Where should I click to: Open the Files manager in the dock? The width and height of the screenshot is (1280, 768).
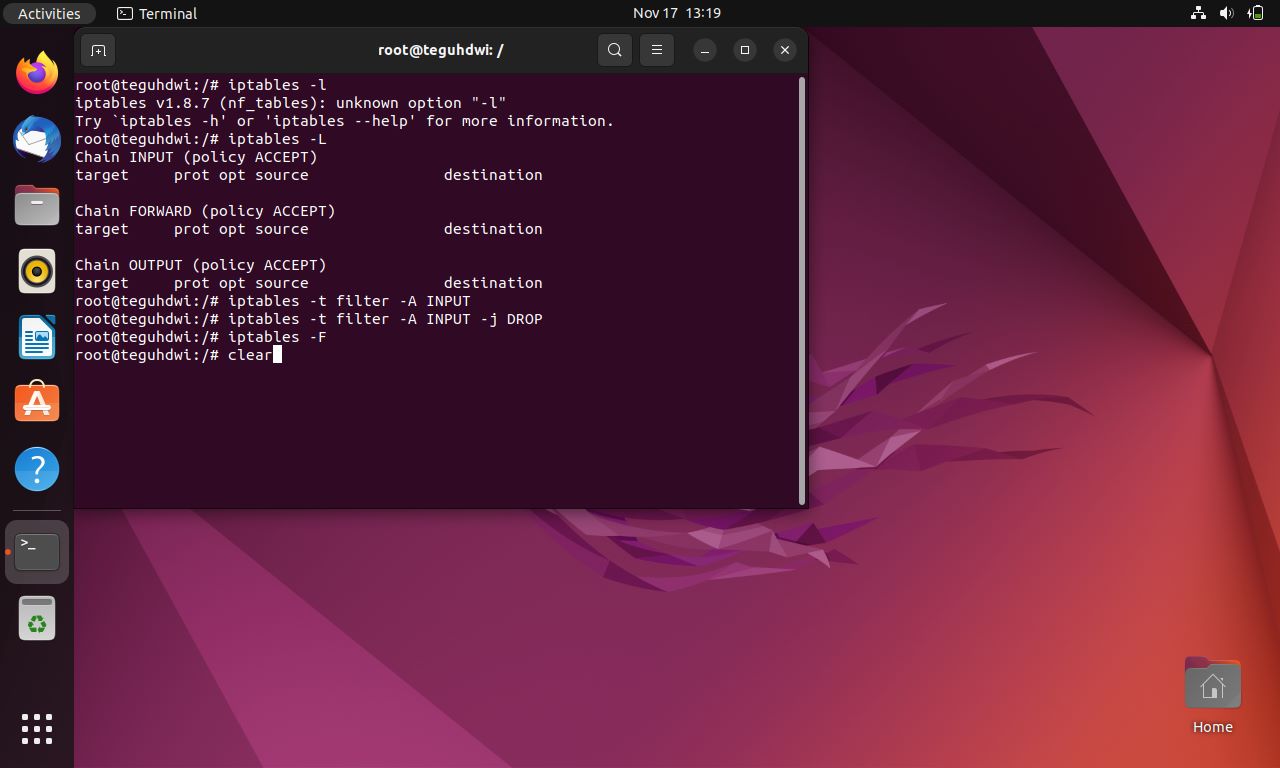coord(37,205)
